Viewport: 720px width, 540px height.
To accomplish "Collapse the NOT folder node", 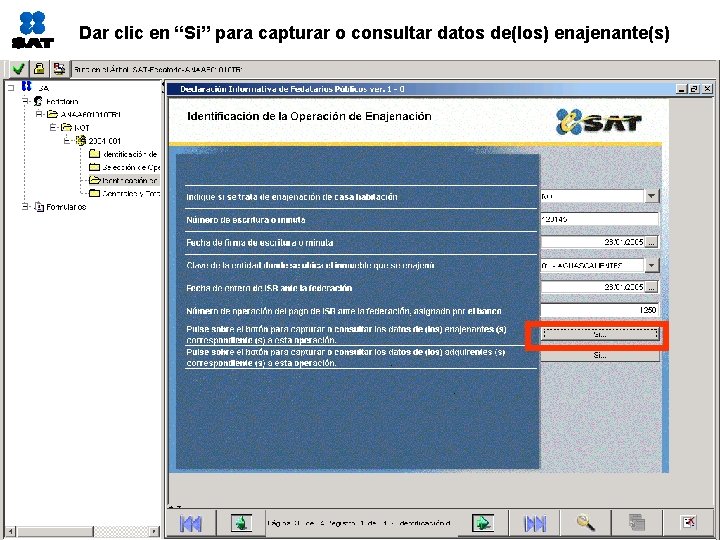I will [53, 127].
